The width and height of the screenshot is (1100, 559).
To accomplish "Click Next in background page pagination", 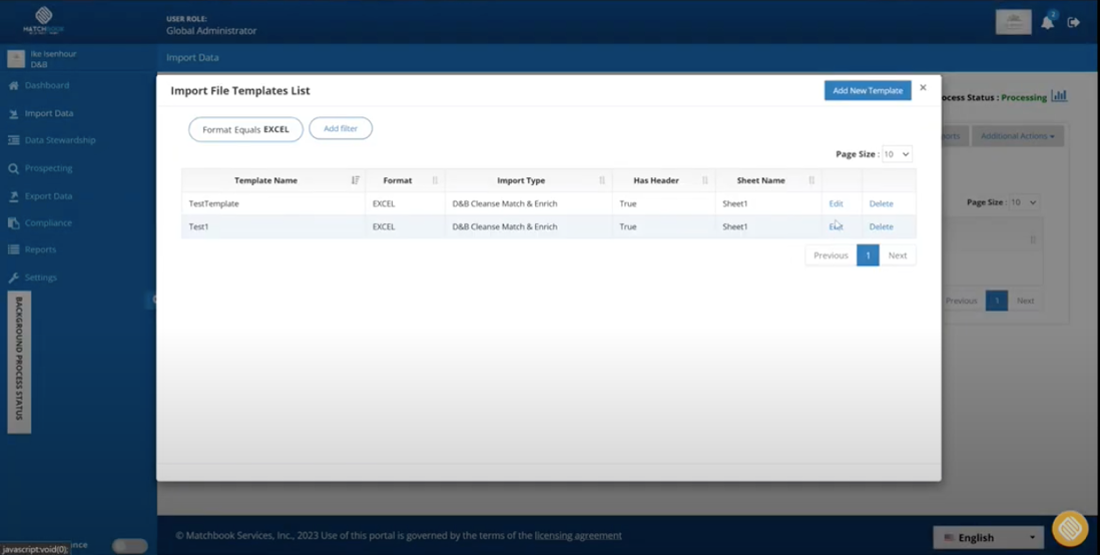I will point(1026,301).
